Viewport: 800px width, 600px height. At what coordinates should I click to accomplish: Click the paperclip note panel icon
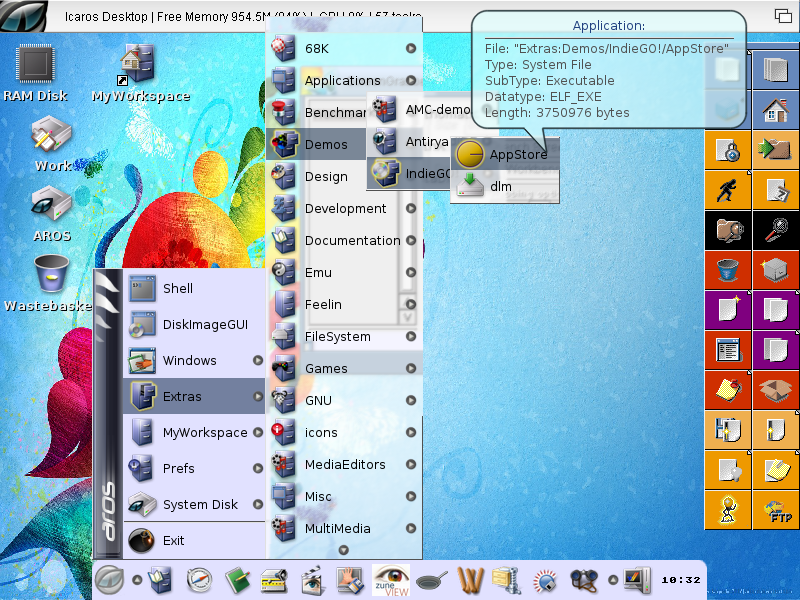click(776, 470)
